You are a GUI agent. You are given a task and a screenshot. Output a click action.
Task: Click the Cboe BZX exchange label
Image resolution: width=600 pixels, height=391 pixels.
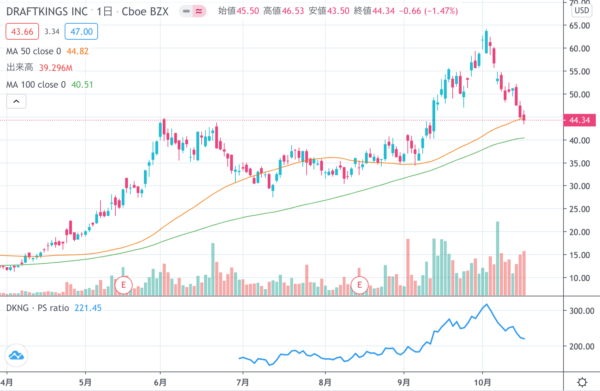point(145,11)
